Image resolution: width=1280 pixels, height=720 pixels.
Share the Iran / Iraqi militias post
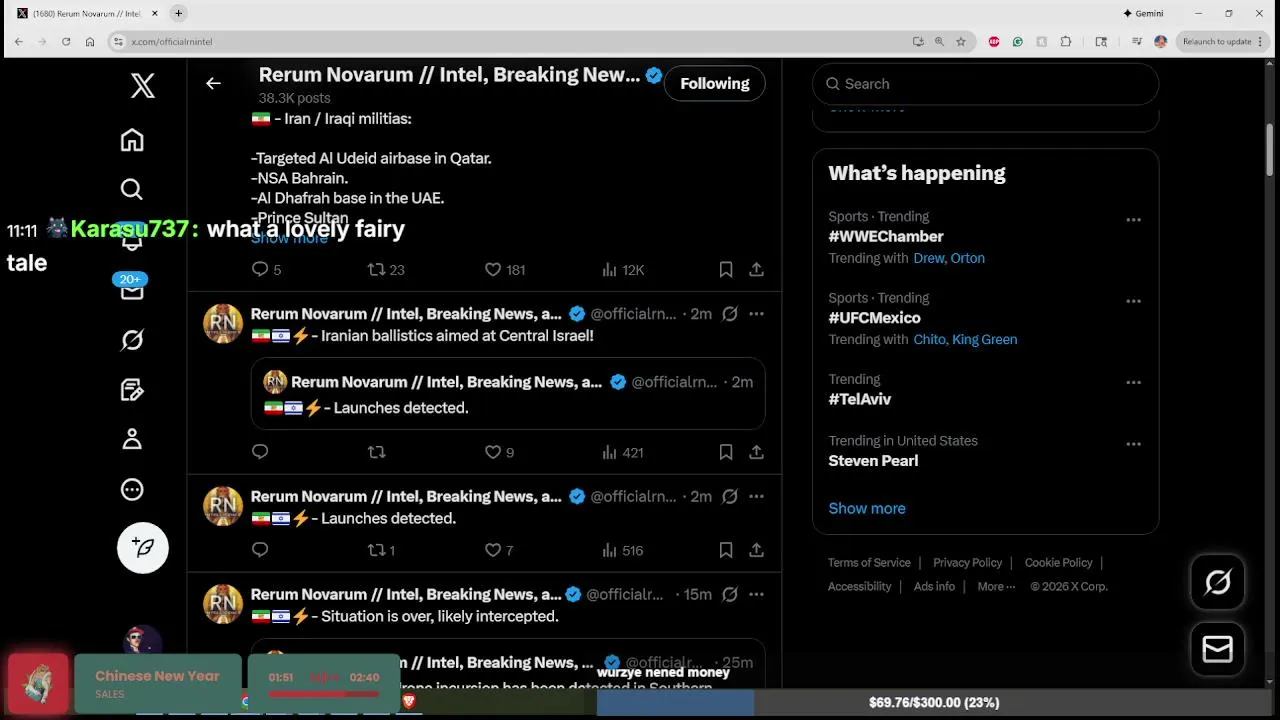click(x=757, y=269)
